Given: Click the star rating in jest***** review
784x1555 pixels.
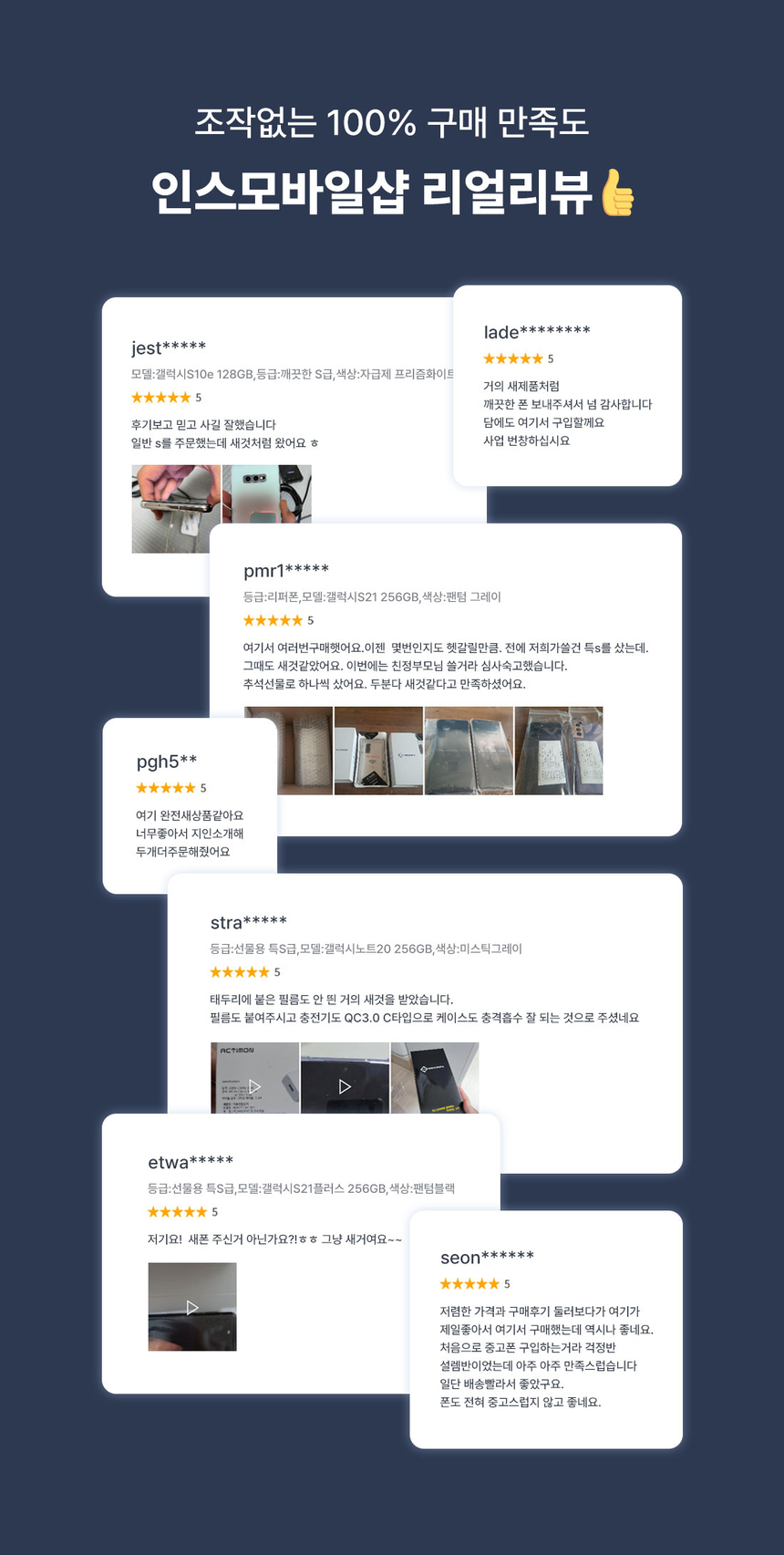Looking at the screenshot, I should tap(161, 398).
